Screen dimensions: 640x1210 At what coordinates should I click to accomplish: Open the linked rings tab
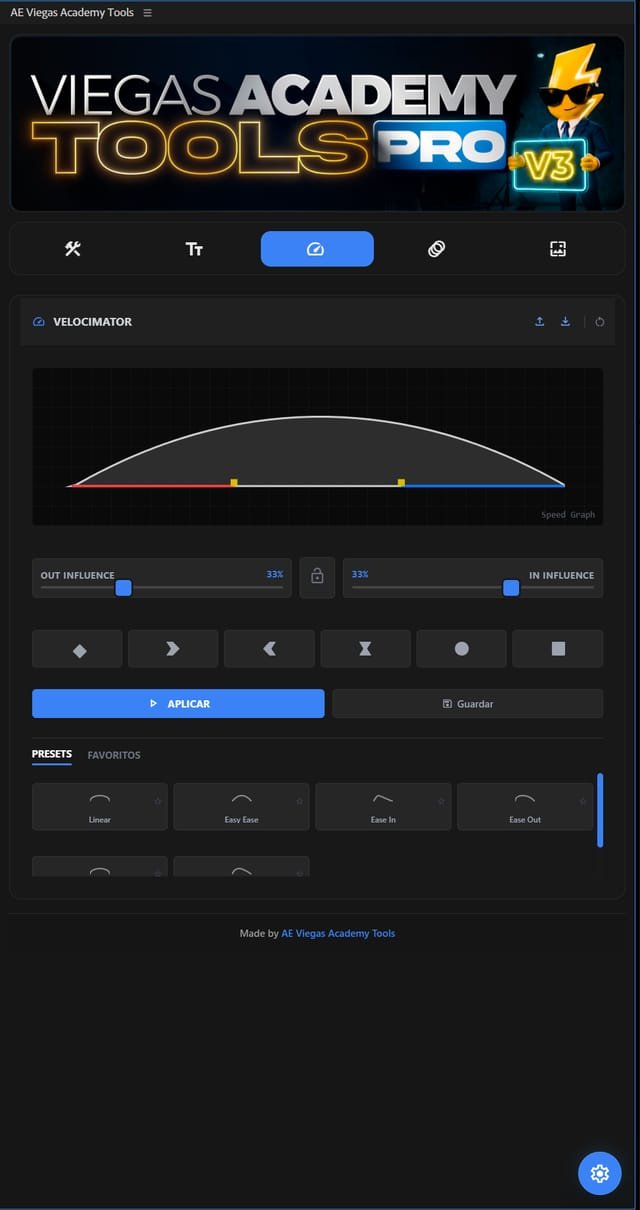[436, 249]
